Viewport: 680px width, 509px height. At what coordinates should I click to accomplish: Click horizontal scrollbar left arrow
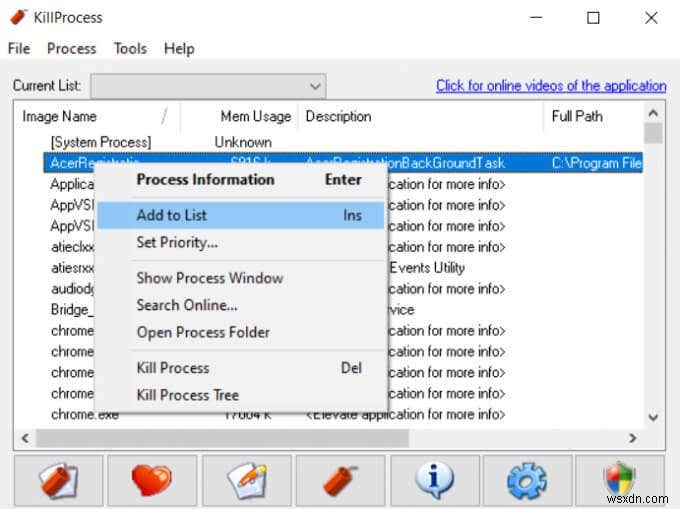25,438
